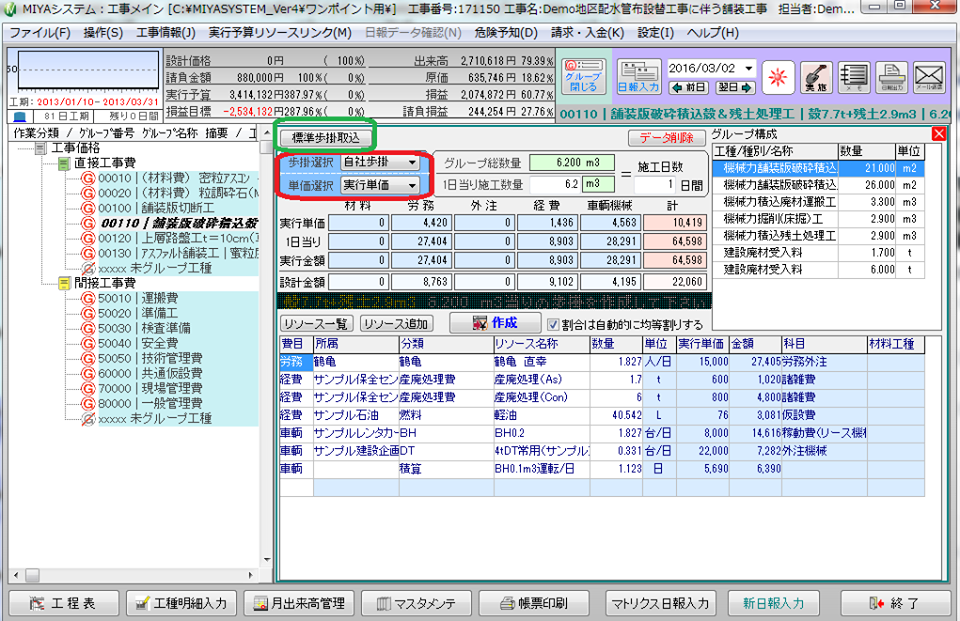960x621 pixels.
Task: Click the 1日当り施工数量 field
Action: [x=555, y=184]
